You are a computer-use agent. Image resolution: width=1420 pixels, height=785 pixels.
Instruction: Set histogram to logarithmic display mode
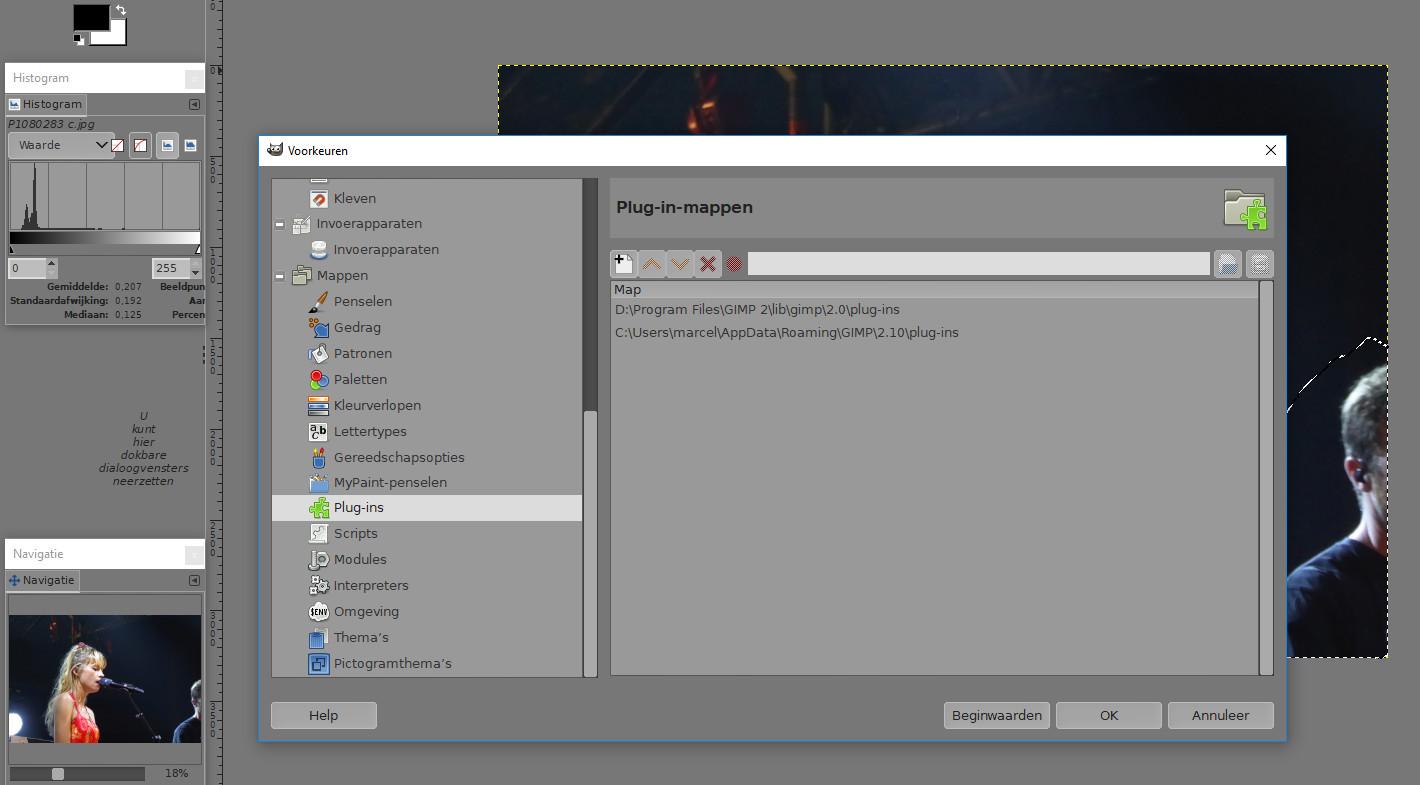pyautogui.click(x=190, y=146)
